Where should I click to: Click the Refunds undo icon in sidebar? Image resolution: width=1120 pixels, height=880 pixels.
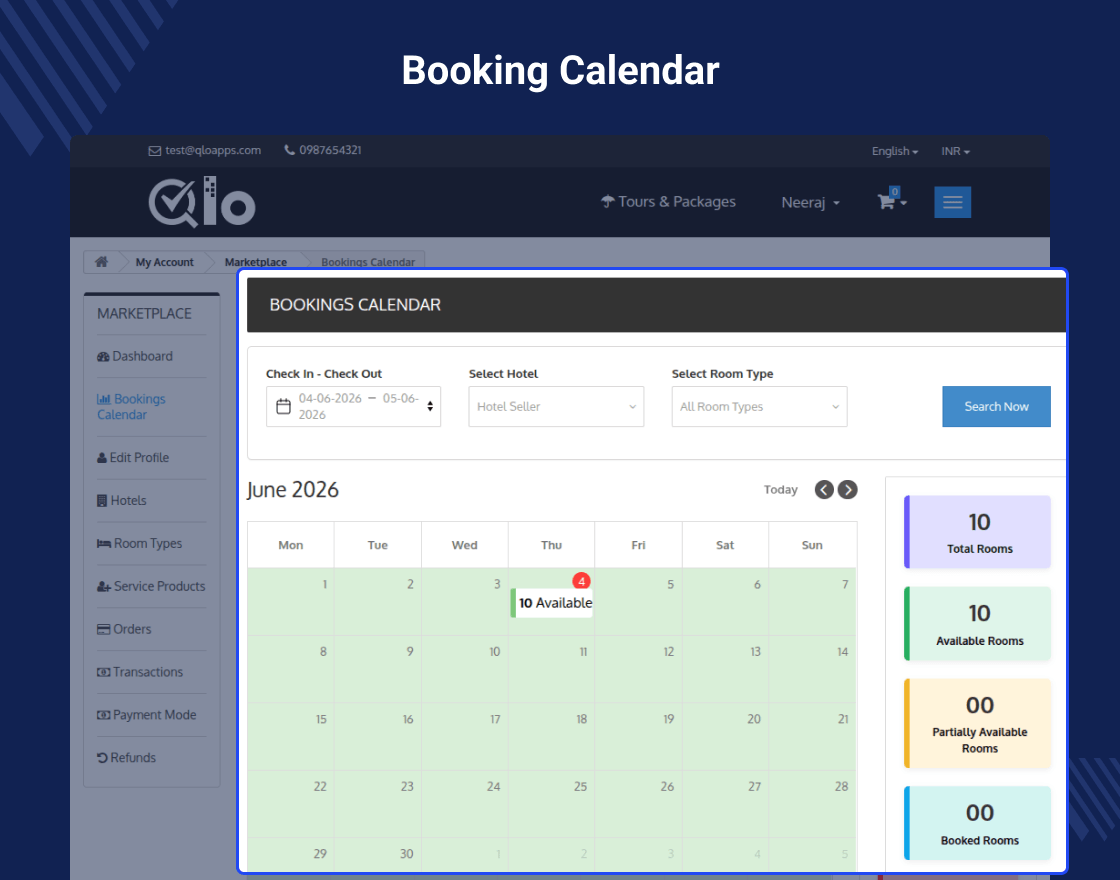[102, 758]
